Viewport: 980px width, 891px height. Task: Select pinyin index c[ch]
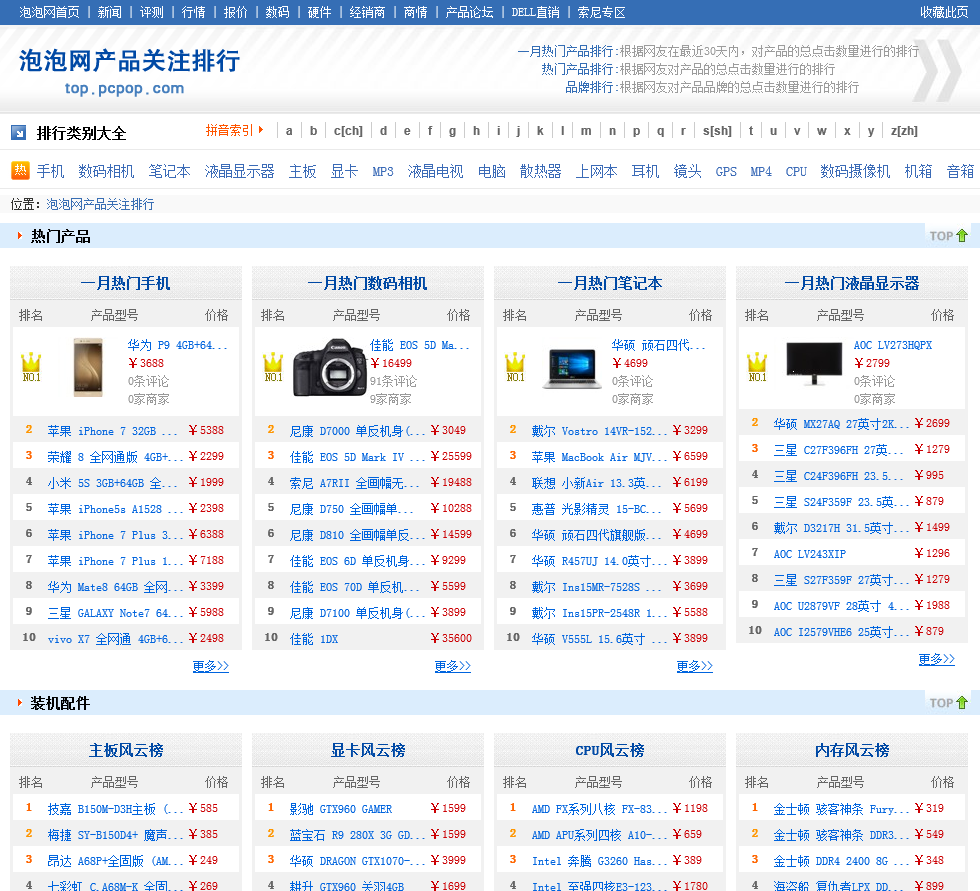point(348,131)
